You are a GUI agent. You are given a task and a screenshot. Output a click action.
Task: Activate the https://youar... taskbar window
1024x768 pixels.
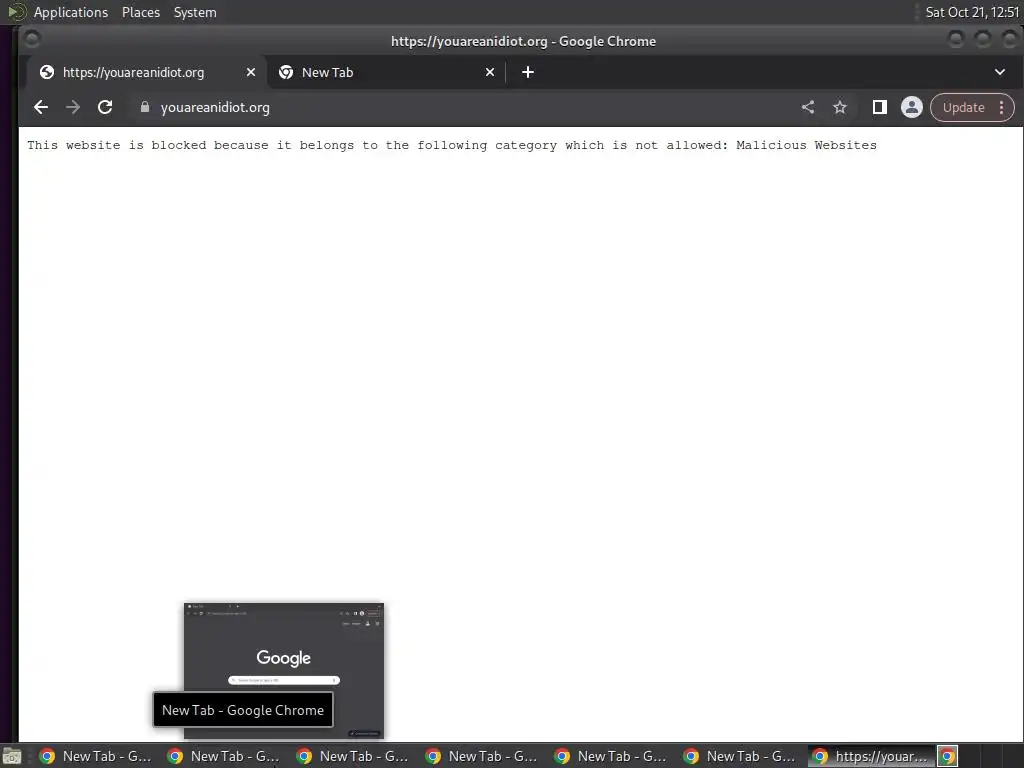pyautogui.click(x=872, y=756)
